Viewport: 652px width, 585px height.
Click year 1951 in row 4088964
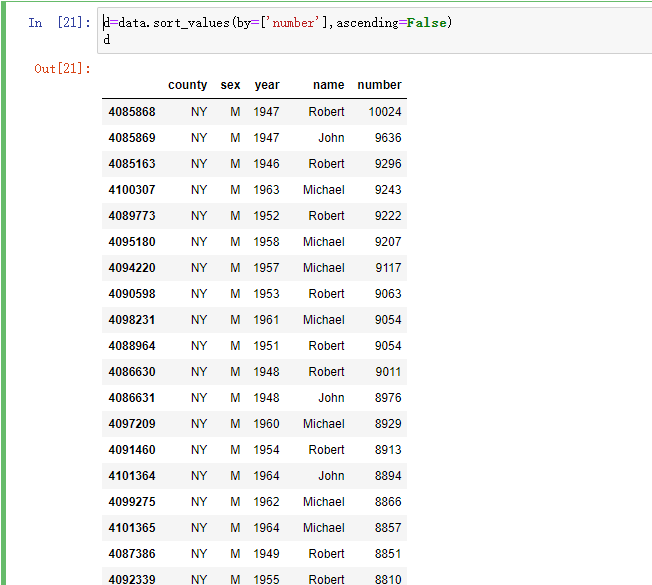(267, 346)
